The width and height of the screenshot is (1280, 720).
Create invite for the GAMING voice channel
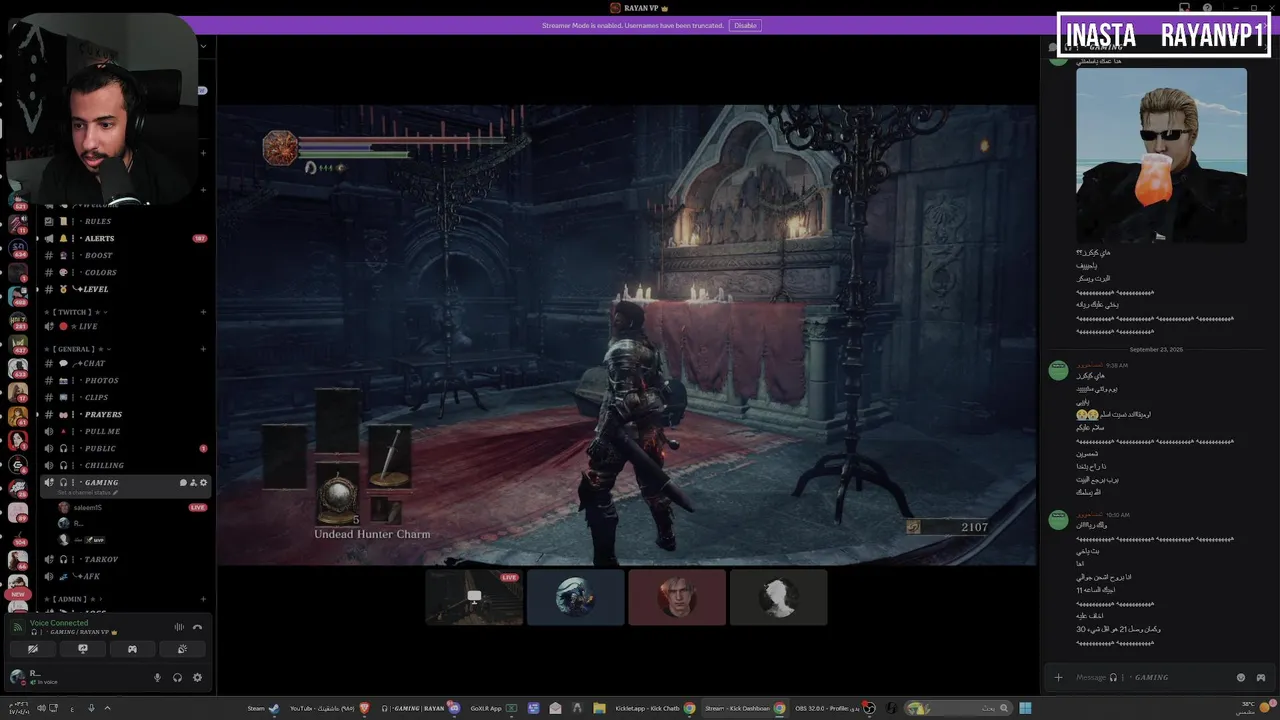coord(193,483)
